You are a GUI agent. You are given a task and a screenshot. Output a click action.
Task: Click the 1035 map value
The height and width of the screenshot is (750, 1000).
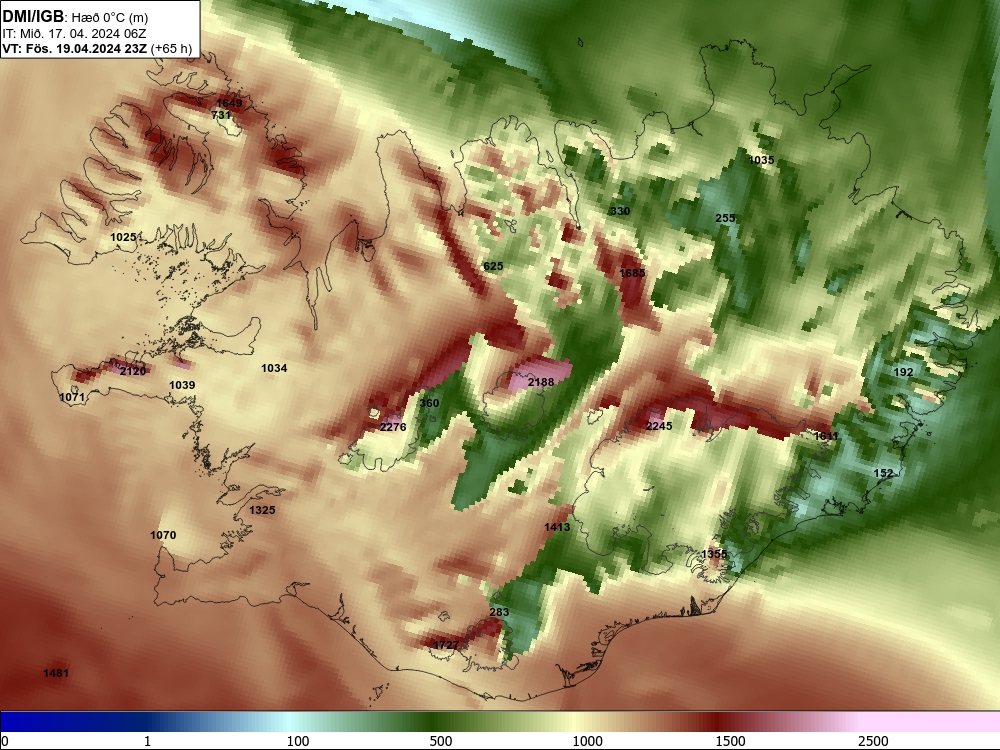(761, 160)
